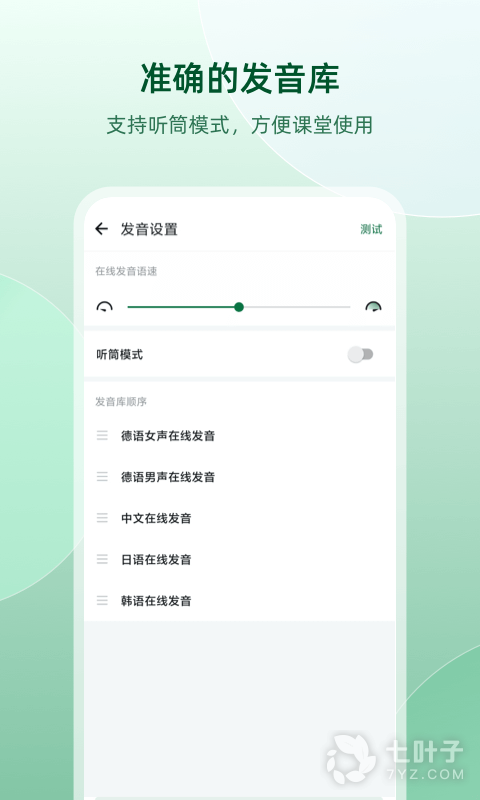
Task: Tap the 听筒模式 label text
Action: pos(120,355)
